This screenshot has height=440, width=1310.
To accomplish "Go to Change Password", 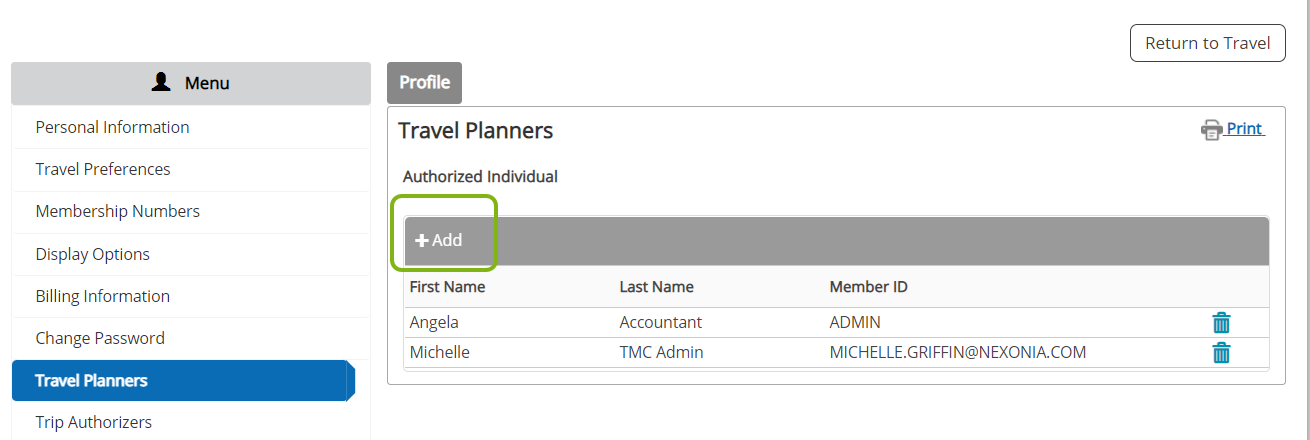I will [100, 338].
